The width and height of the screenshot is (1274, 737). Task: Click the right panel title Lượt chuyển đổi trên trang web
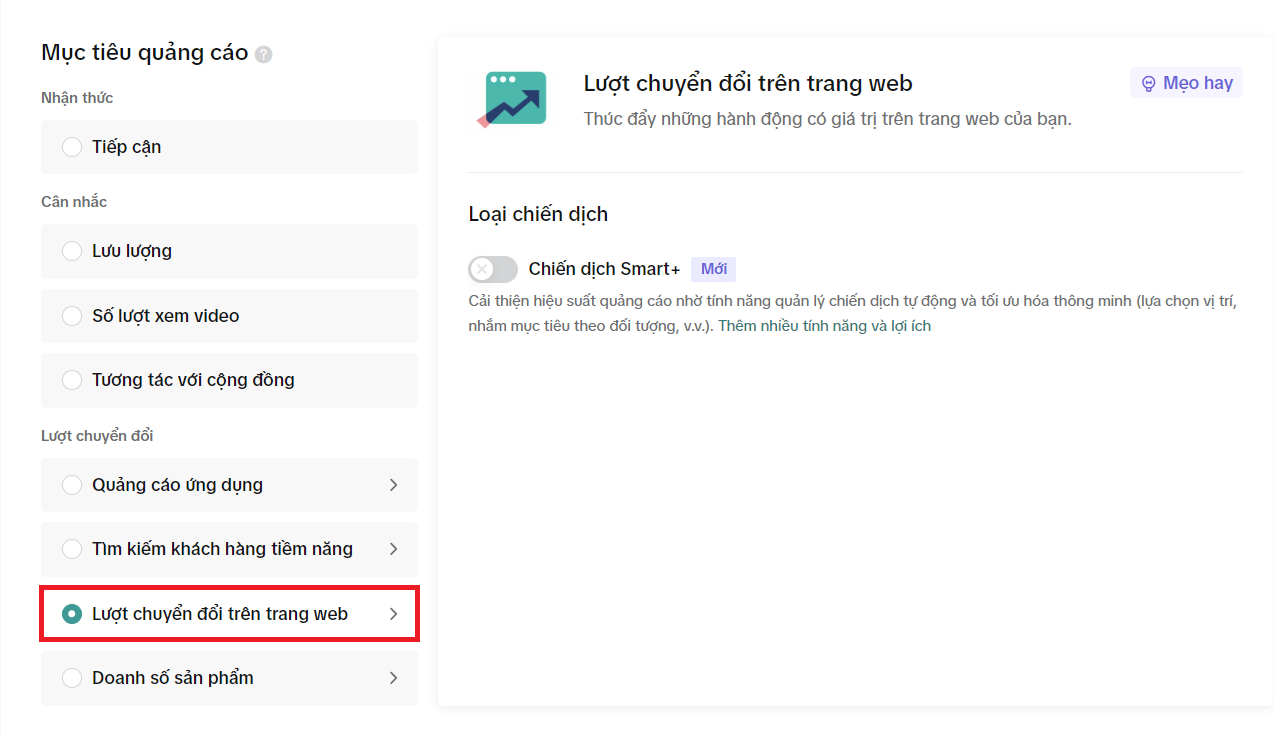click(x=748, y=83)
